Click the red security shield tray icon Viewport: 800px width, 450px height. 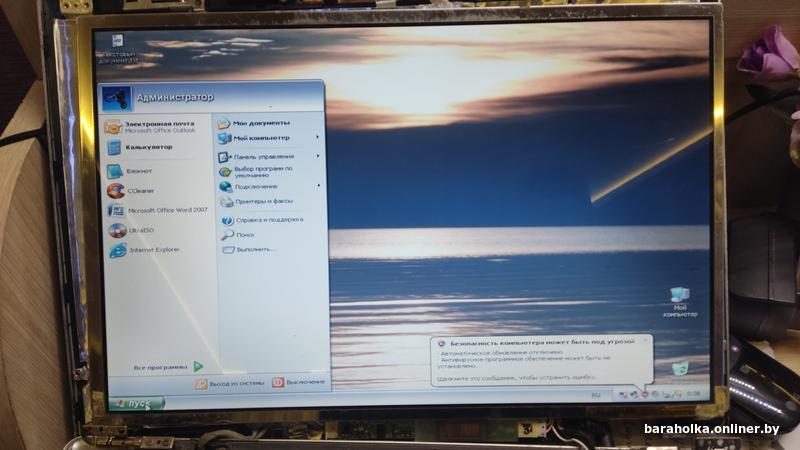pyautogui.click(x=645, y=394)
